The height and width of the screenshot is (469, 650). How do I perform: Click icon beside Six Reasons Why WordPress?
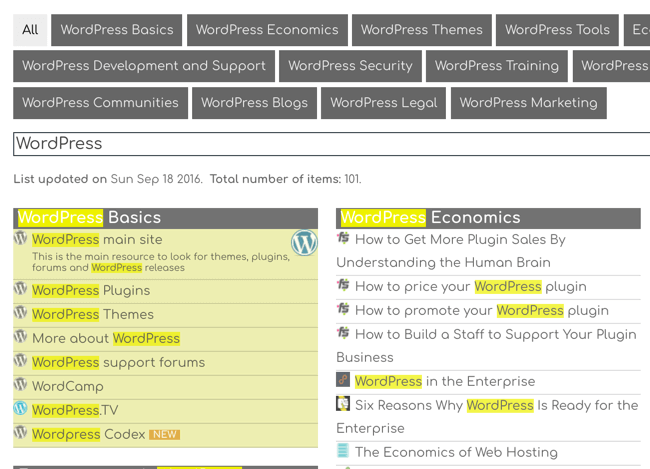coord(343,404)
